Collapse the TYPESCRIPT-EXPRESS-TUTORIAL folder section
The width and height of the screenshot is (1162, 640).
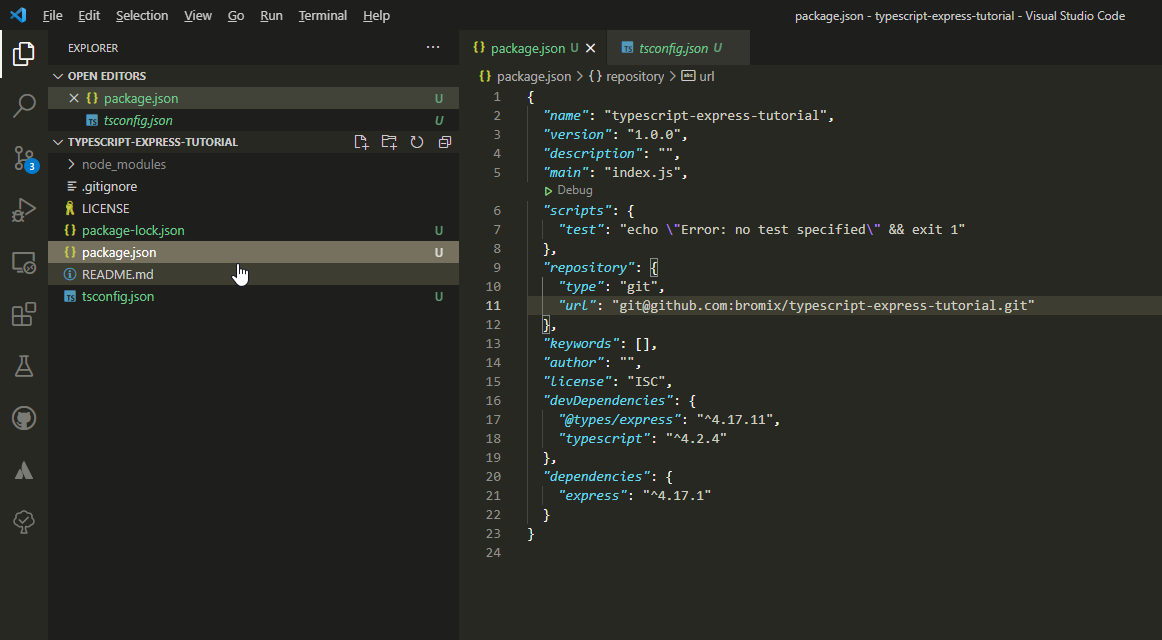point(58,142)
